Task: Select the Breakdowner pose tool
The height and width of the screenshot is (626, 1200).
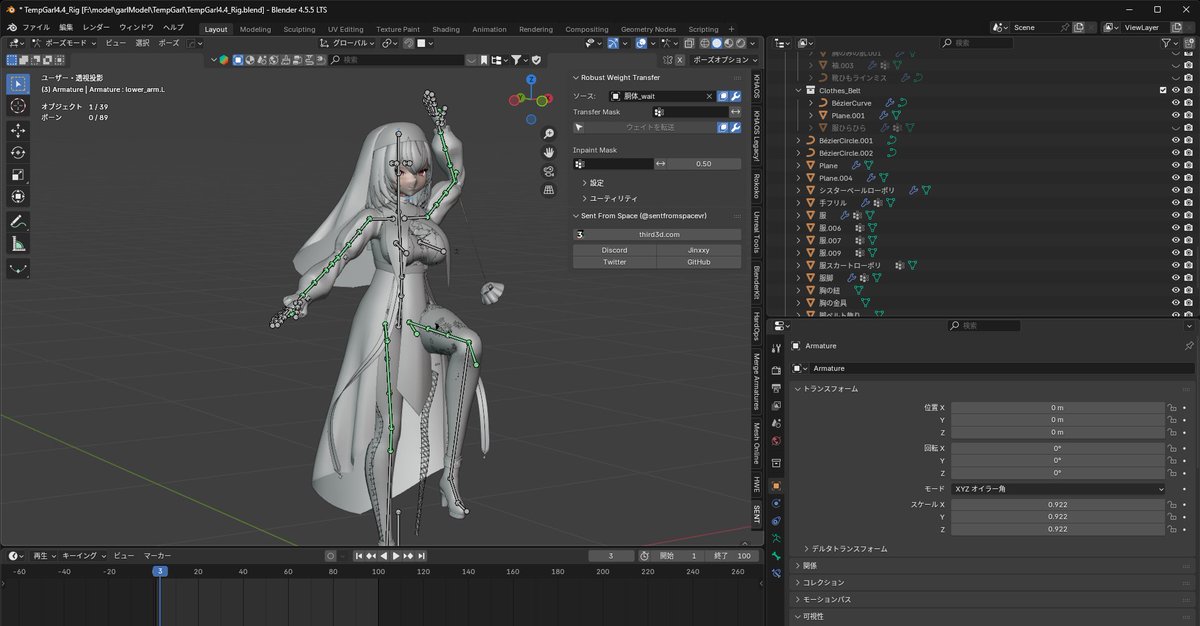Action: [x=18, y=269]
